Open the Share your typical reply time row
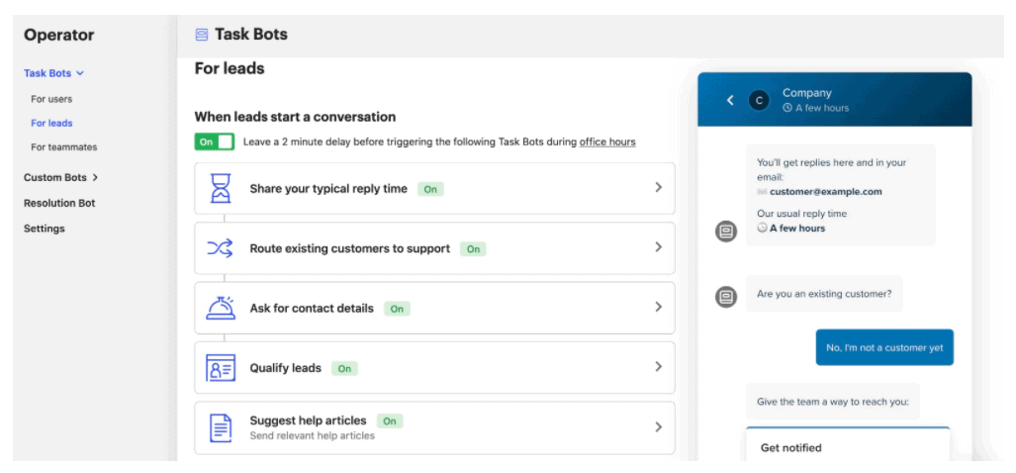This screenshot has height=473, width=1016. pyautogui.click(x=435, y=189)
